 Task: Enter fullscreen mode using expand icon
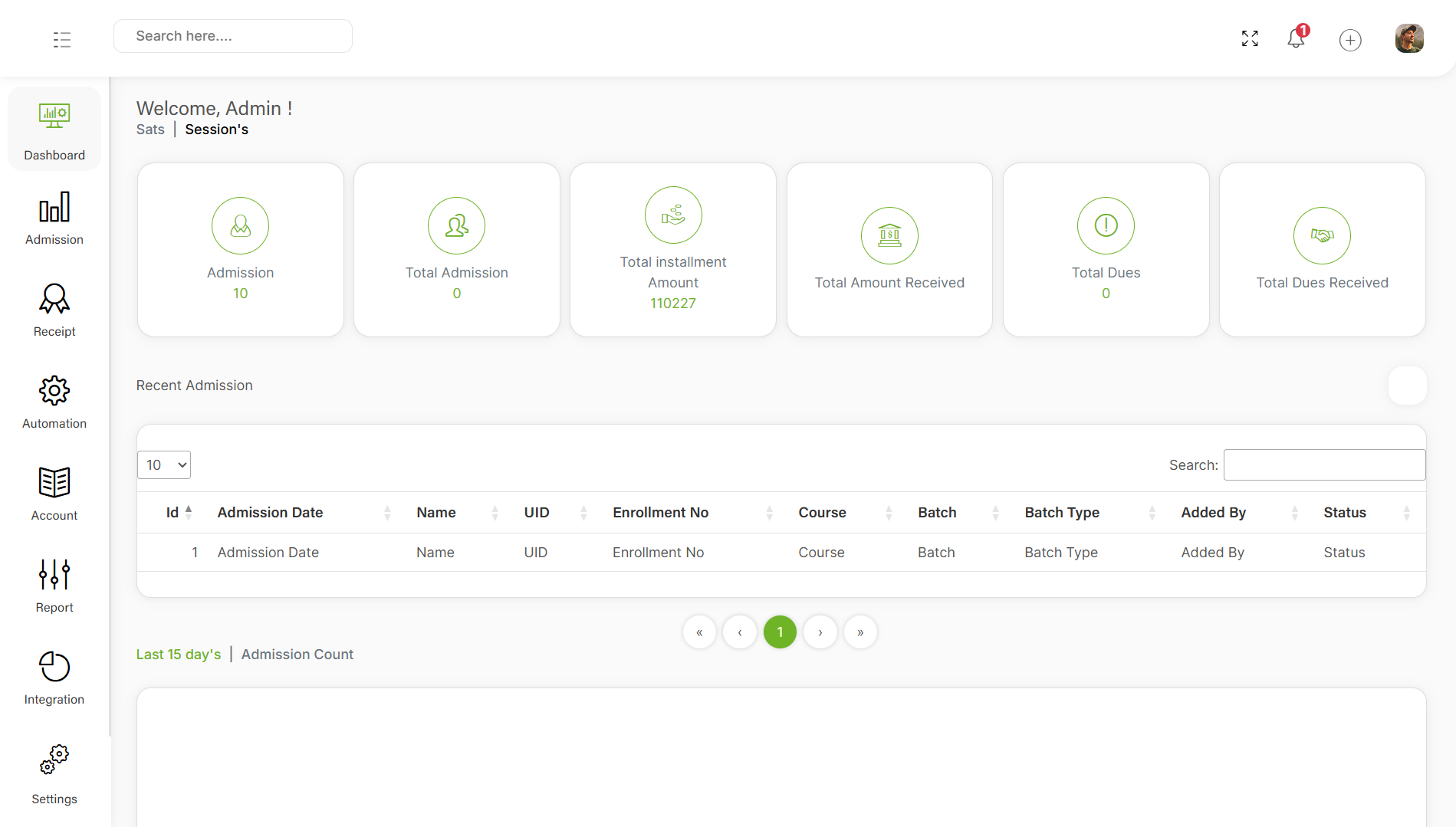pos(1250,39)
